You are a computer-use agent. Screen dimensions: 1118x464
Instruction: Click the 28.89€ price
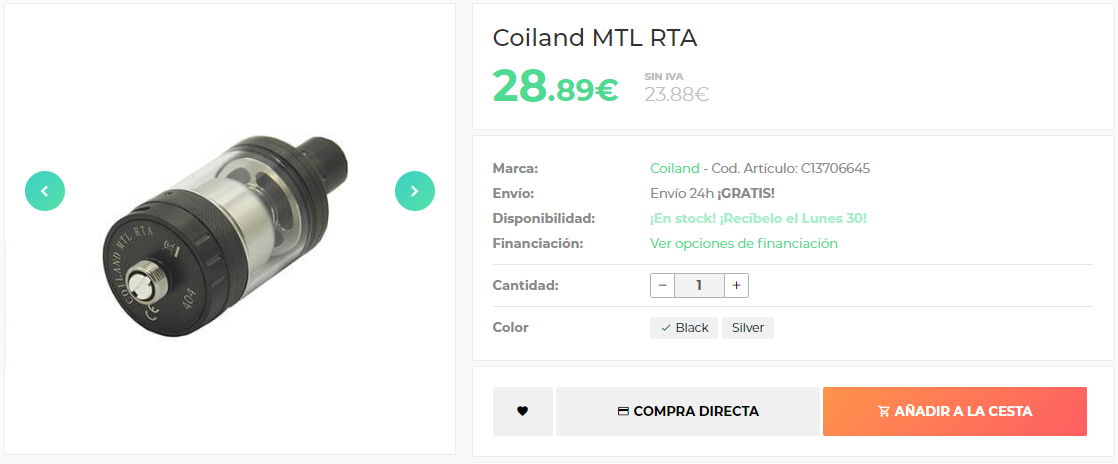(x=555, y=88)
